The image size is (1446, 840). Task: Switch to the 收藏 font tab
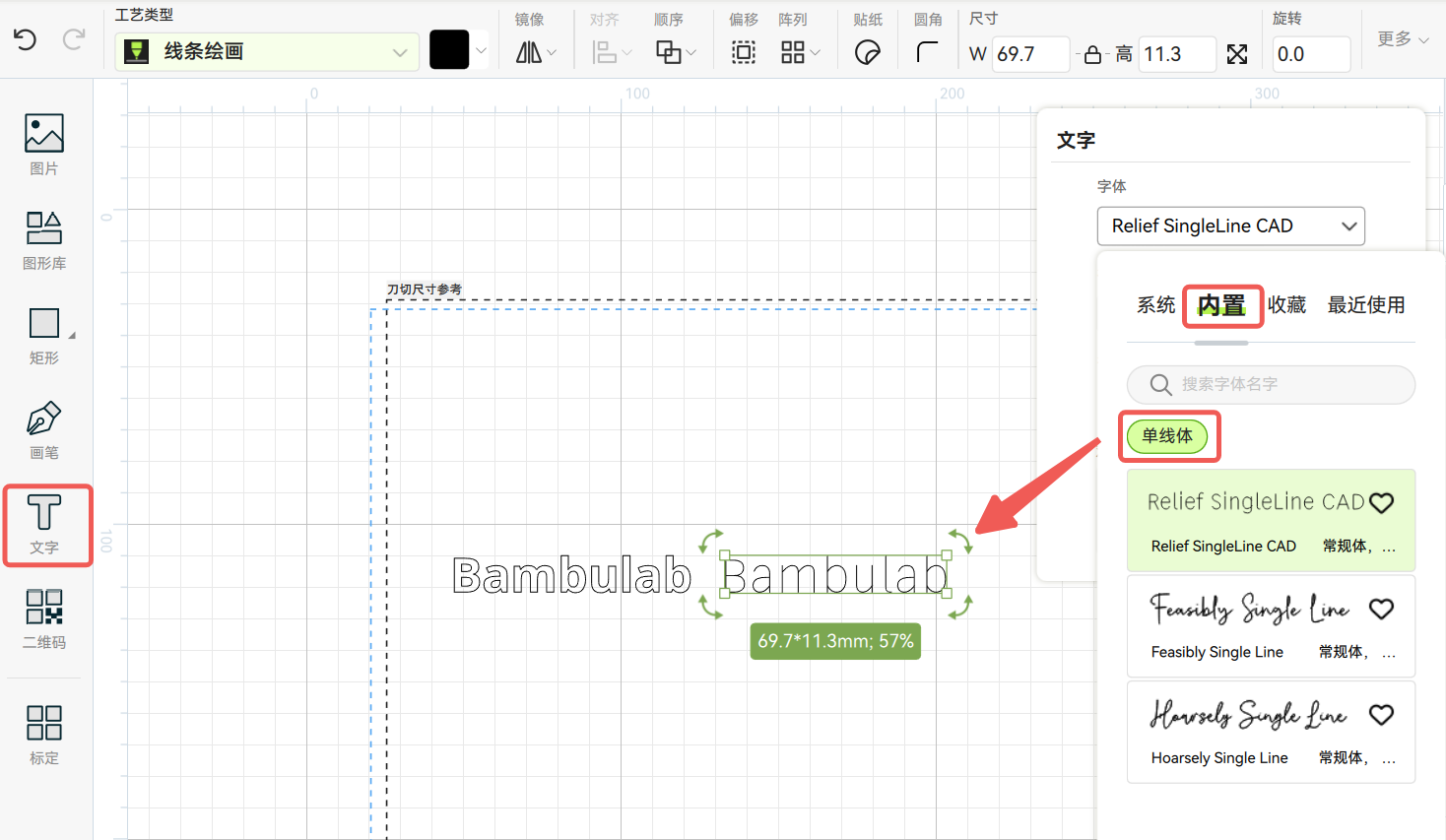[1286, 305]
